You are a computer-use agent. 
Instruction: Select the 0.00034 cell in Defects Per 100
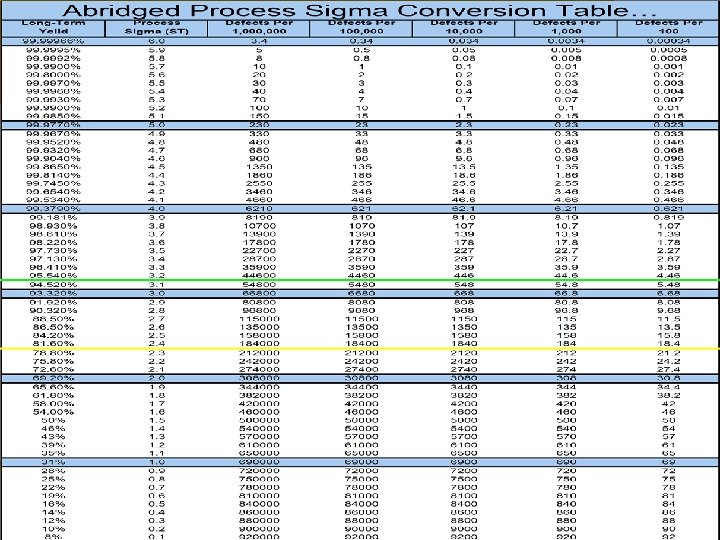pos(669,41)
